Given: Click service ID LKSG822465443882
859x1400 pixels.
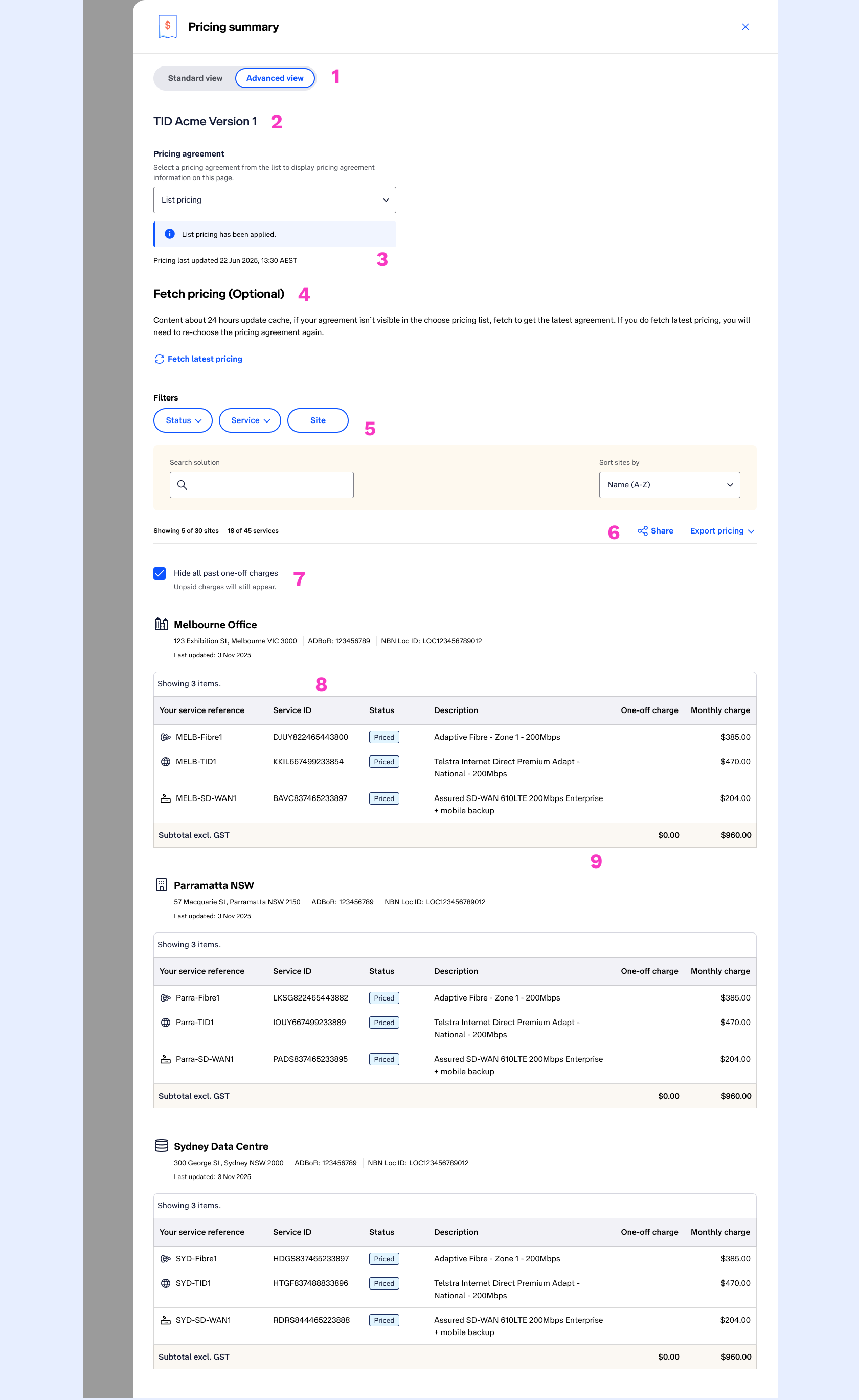Looking at the screenshot, I should tap(310, 998).
